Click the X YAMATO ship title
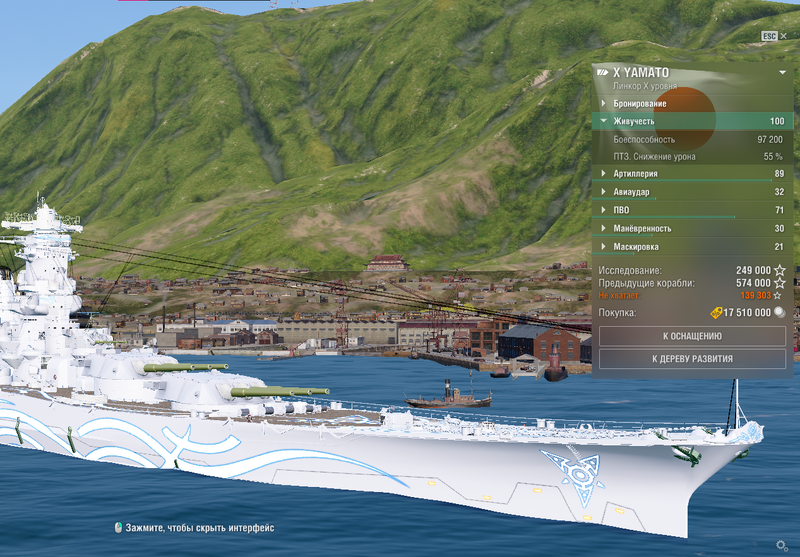800x557 pixels. (641, 72)
